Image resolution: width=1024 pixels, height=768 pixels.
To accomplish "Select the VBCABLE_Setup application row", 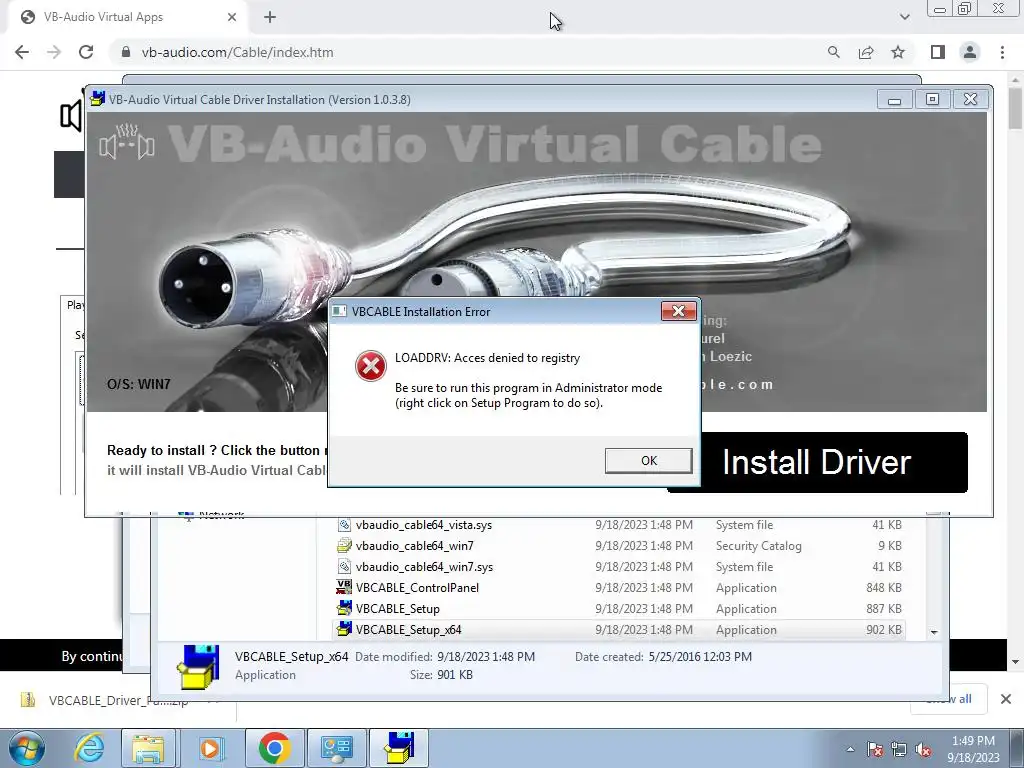I will pos(619,609).
